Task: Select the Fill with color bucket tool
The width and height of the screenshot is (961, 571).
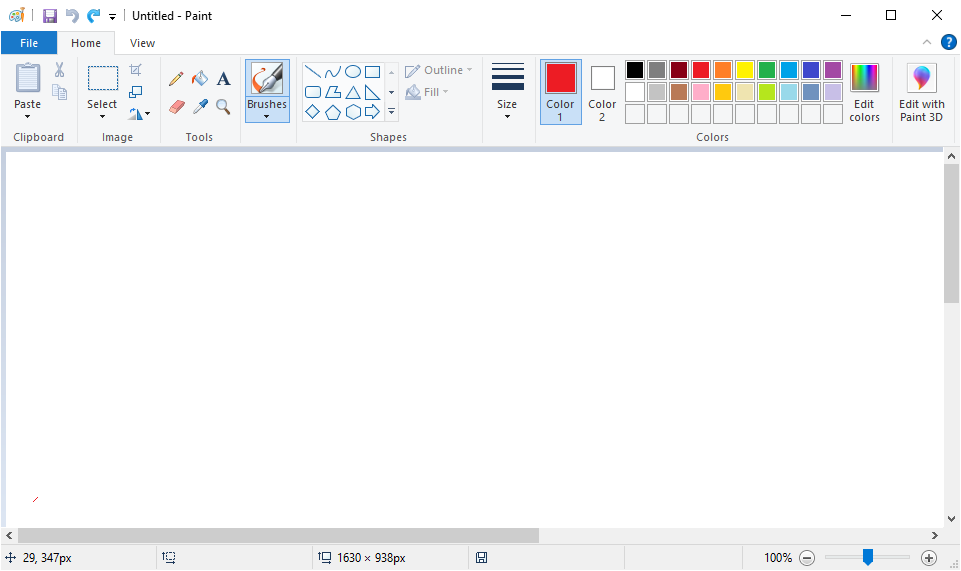Action: pyautogui.click(x=200, y=79)
